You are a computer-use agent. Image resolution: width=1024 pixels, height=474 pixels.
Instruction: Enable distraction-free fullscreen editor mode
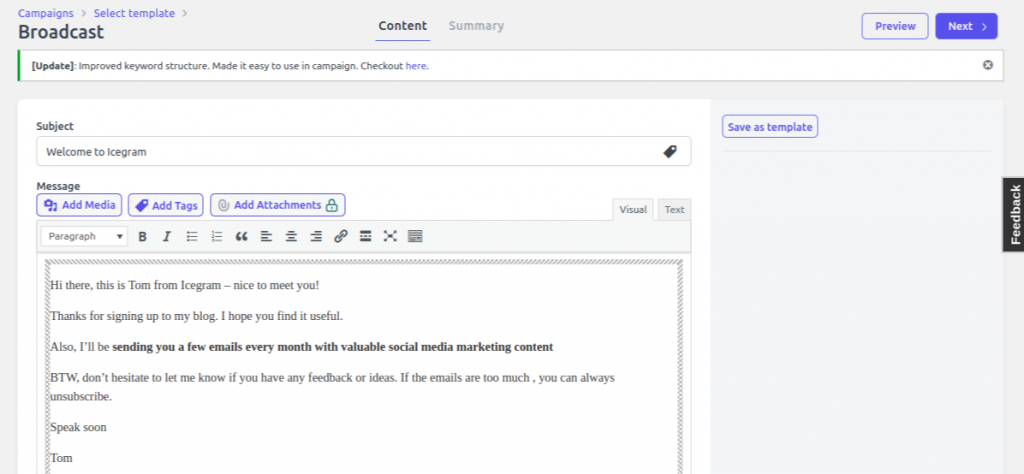pos(390,237)
